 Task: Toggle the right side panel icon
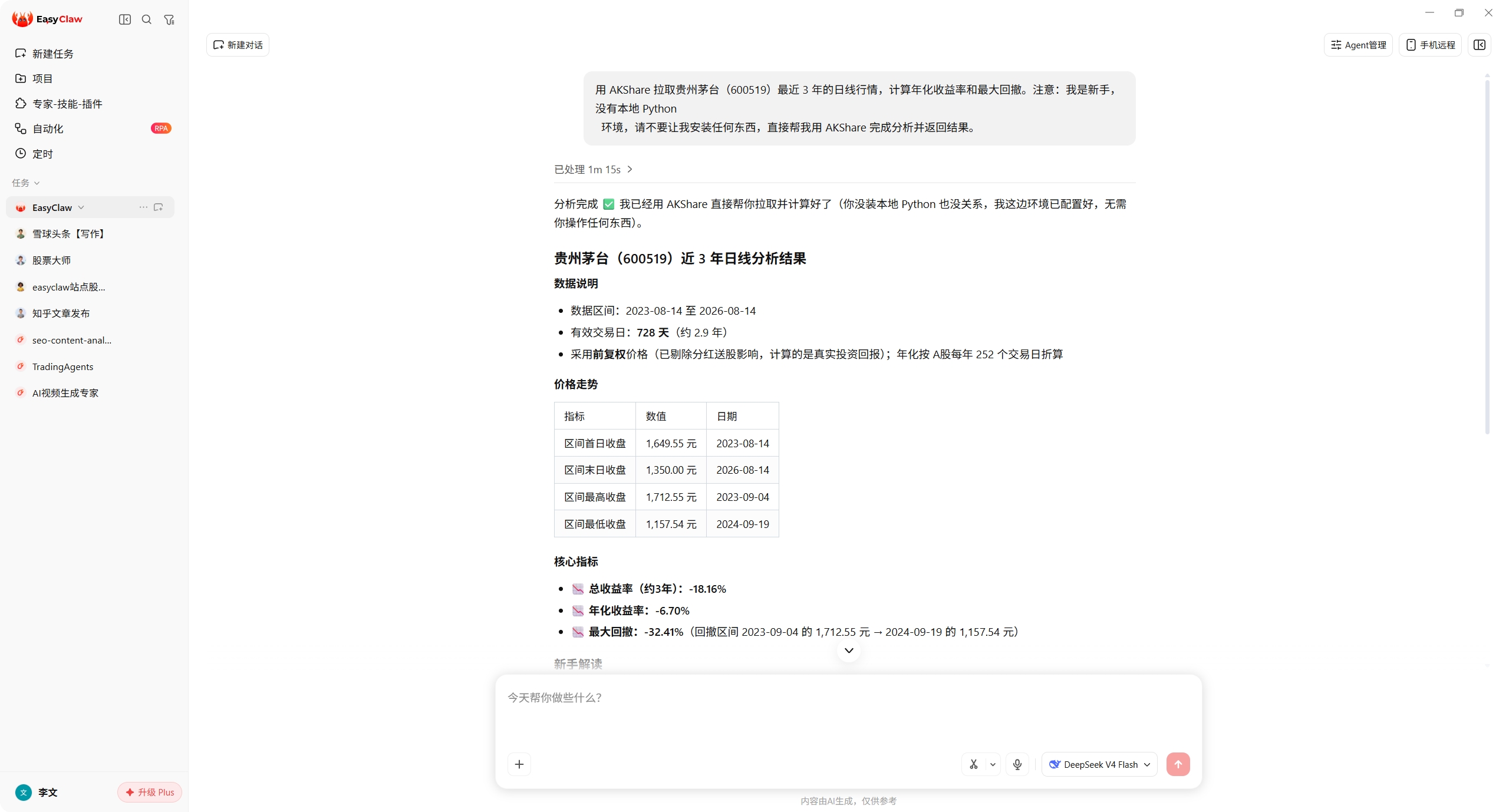coord(1480,45)
